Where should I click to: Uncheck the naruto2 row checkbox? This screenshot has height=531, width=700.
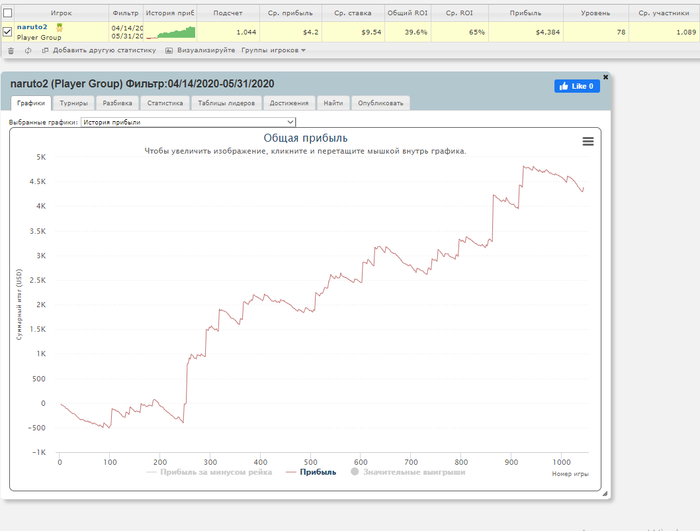tap(8, 32)
